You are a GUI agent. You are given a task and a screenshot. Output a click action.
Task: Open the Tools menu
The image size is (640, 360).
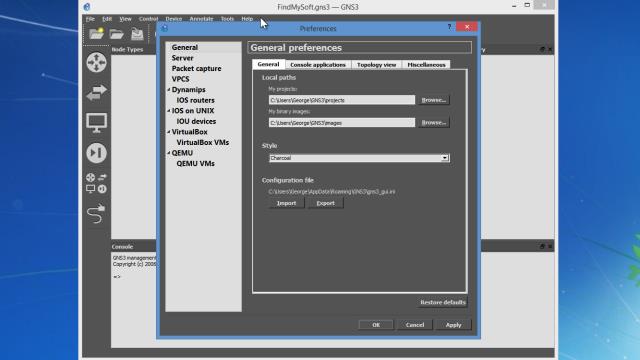pyautogui.click(x=227, y=19)
